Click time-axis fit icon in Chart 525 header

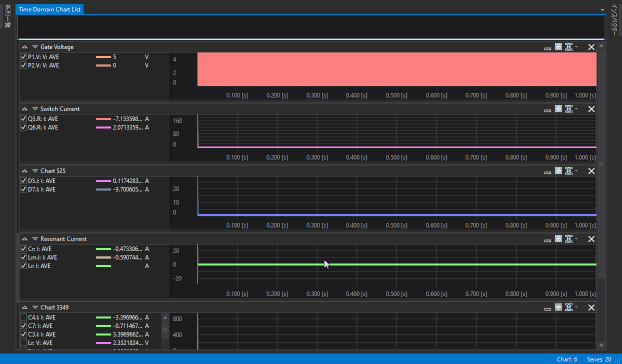[x=569, y=171]
